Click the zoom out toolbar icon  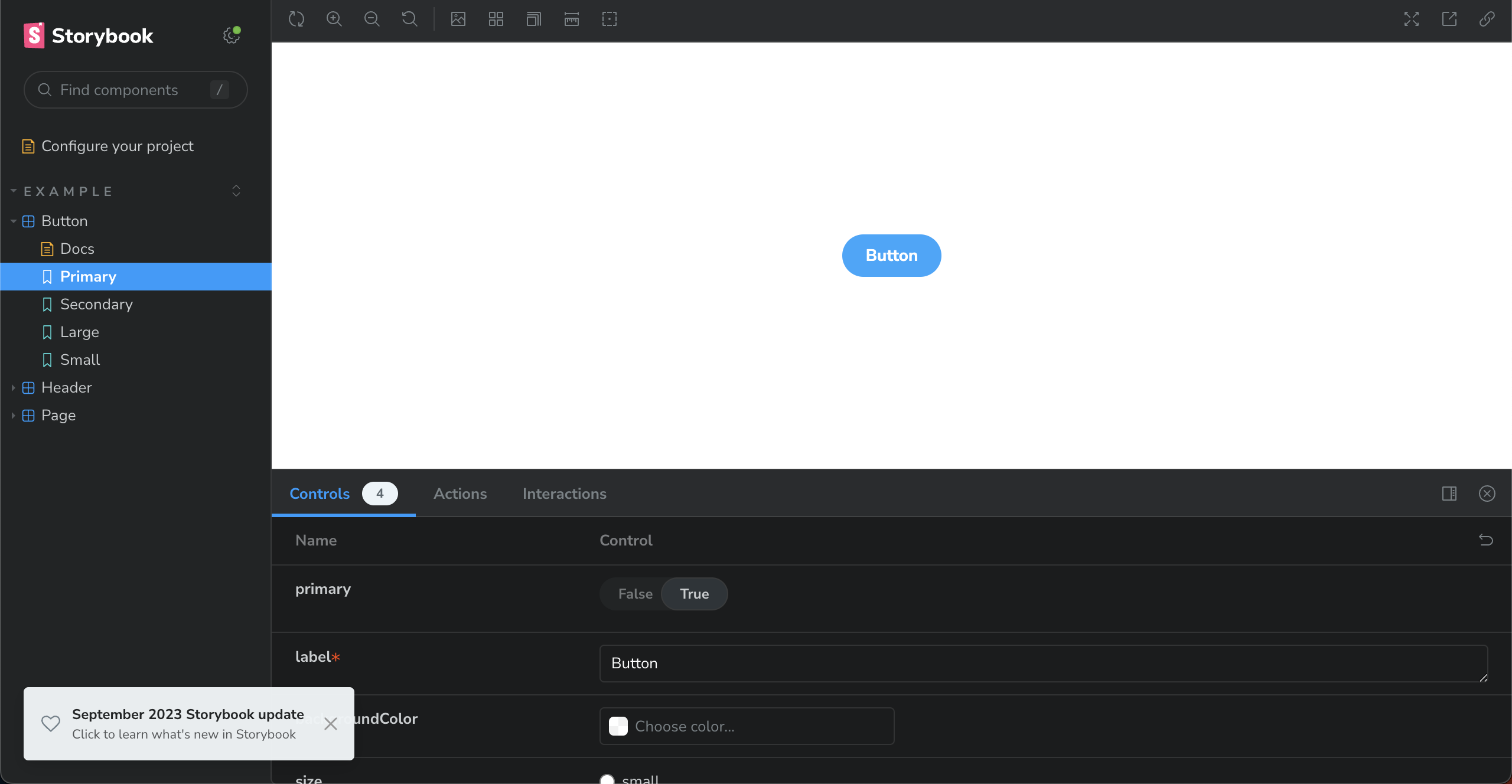(372, 19)
